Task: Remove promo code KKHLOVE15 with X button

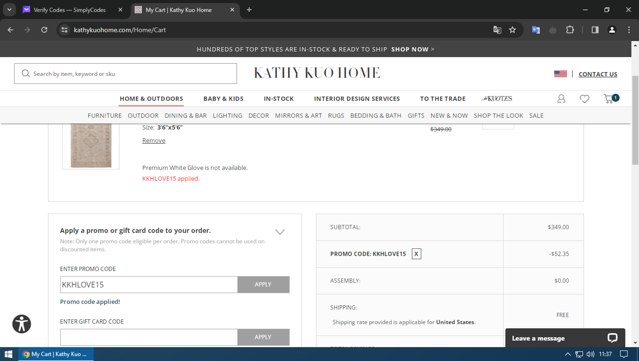Action: (416, 254)
